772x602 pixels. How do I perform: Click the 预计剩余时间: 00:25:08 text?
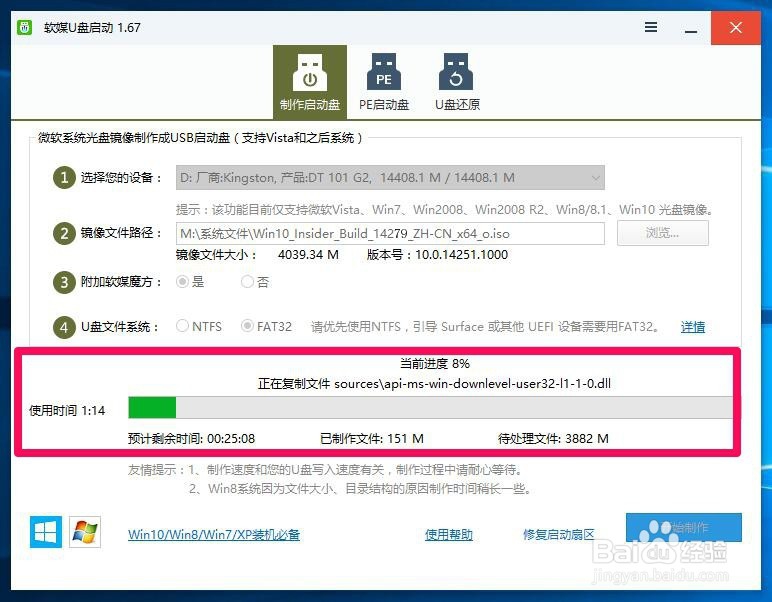[191, 439]
